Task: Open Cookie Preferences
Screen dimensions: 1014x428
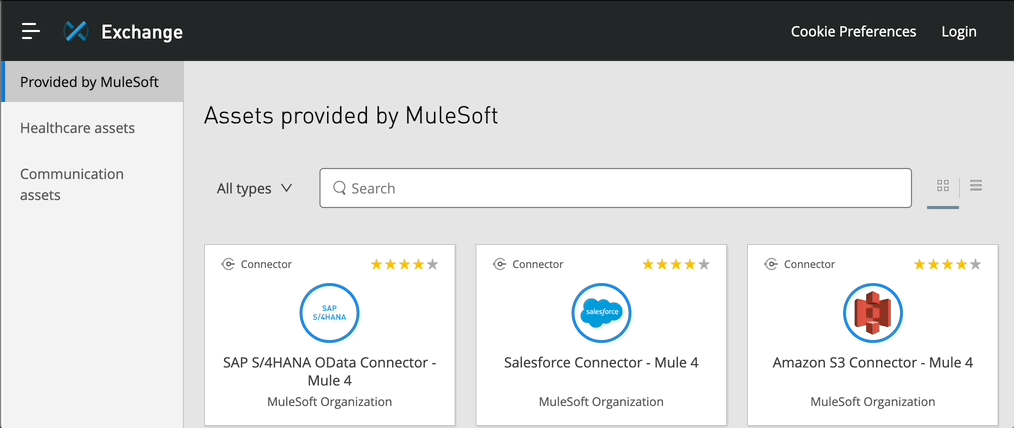Action: coord(853,32)
